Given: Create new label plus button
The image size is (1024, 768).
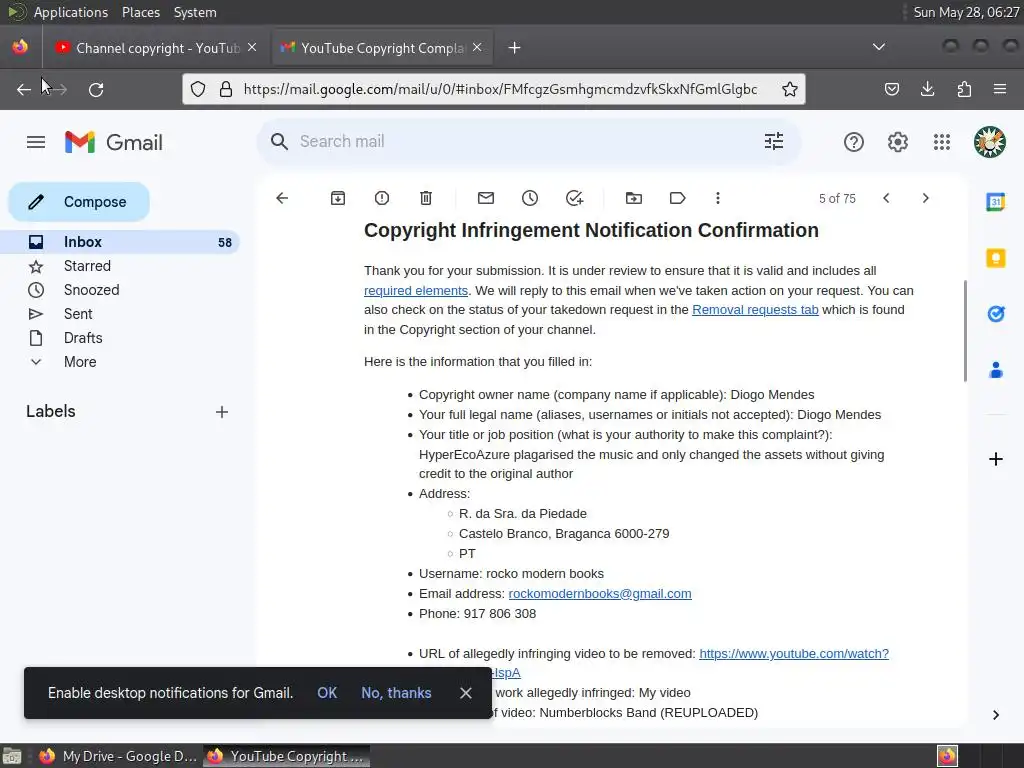Looking at the screenshot, I should click(222, 412).
